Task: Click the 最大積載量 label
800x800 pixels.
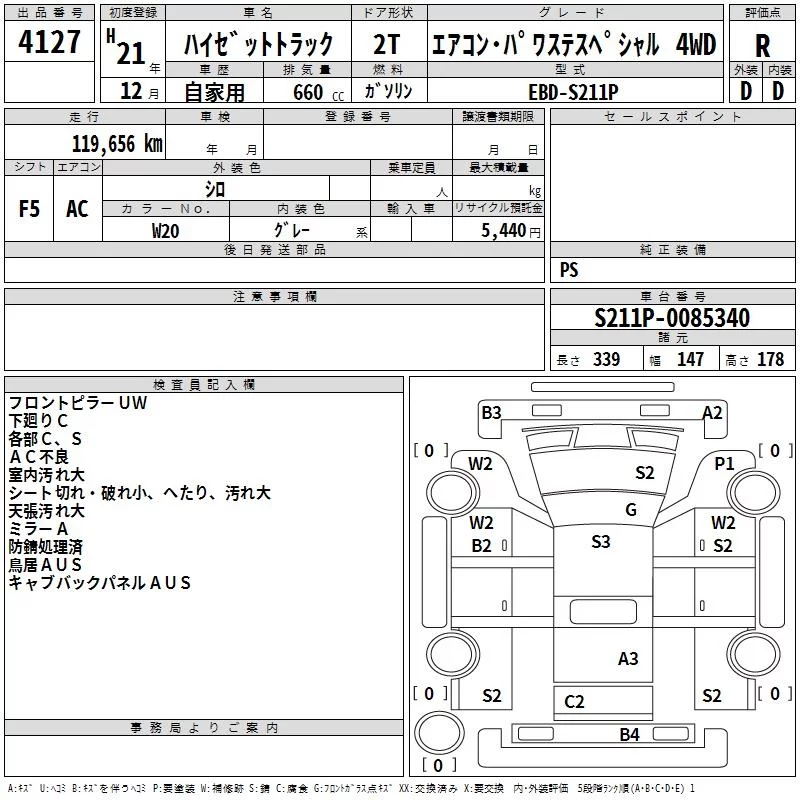Action: point(498,167)
